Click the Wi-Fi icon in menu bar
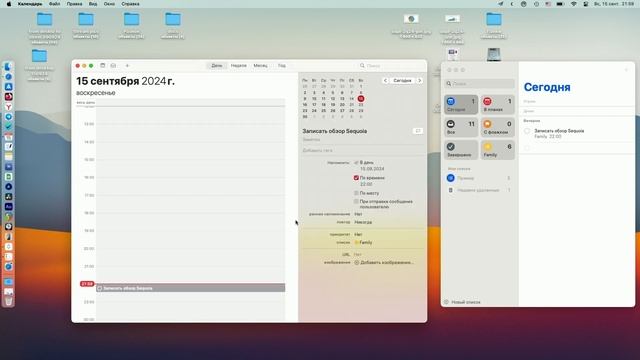This screenshot has height=360, width=640. coord(573,4)
